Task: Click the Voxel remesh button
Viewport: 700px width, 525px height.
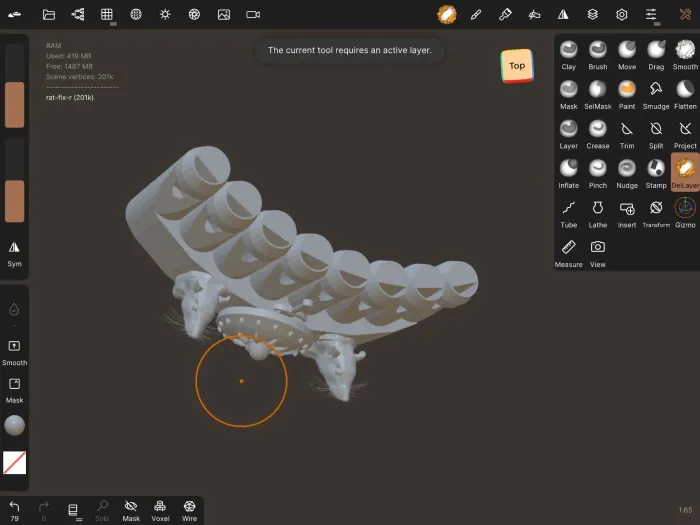Action: point(160,510)
